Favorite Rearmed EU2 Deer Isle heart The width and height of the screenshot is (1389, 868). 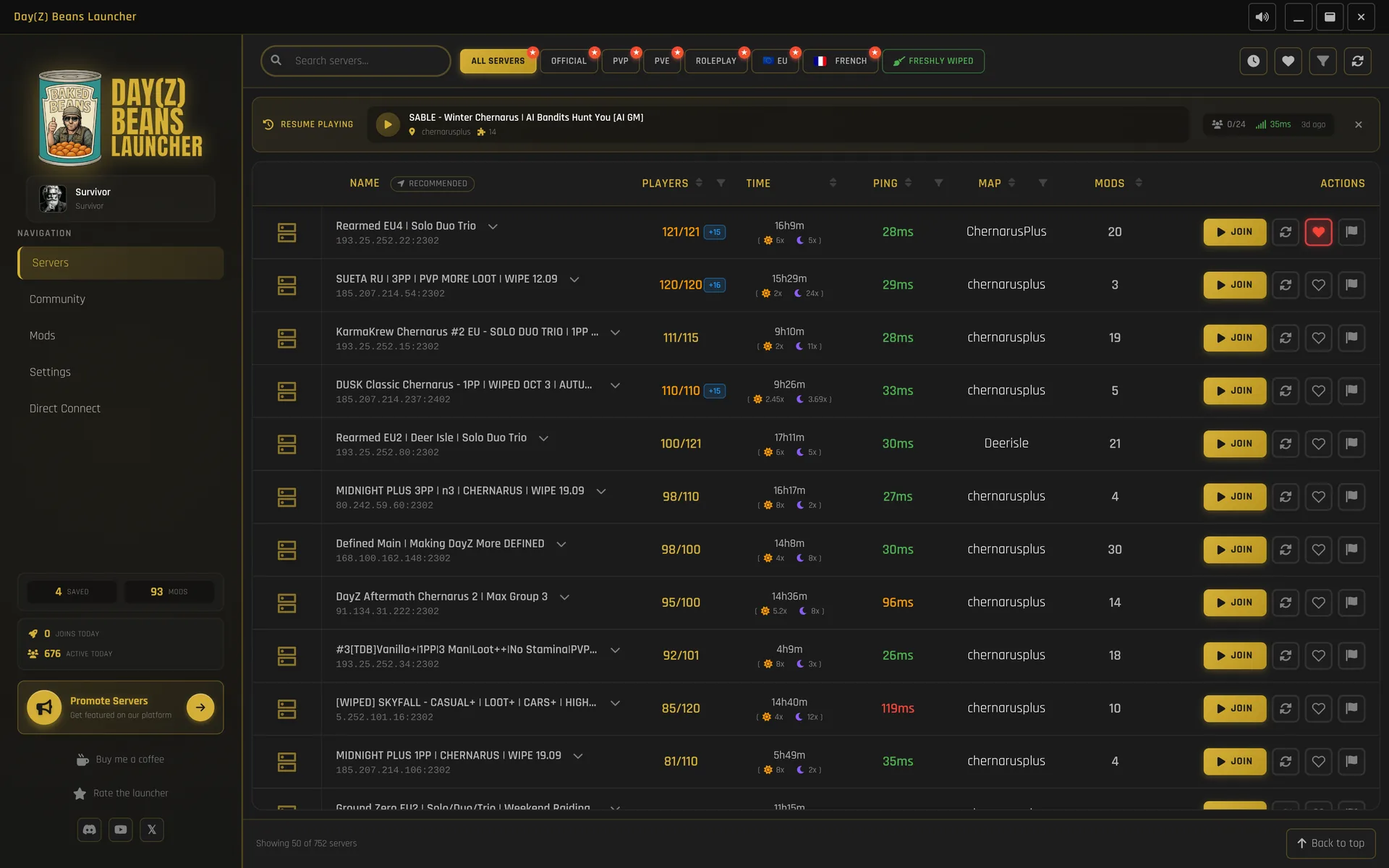point(1319,443)
